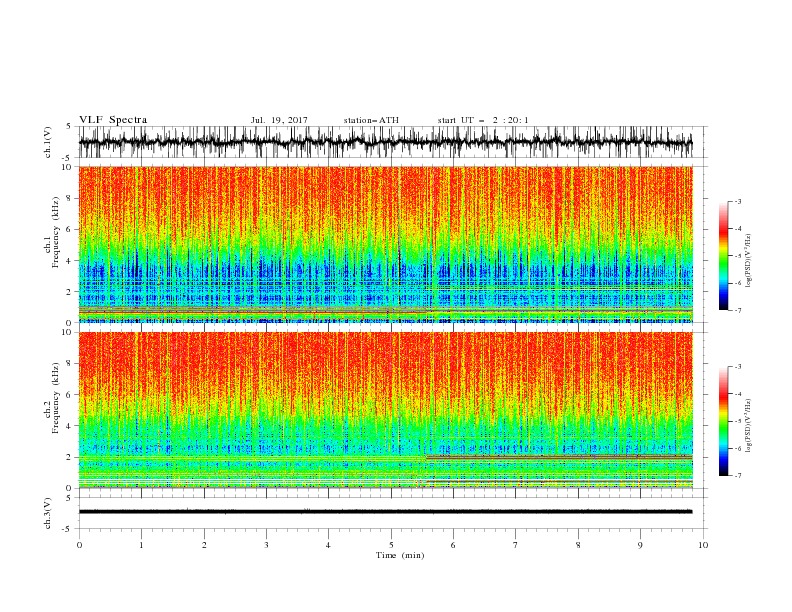Click the "start UT = 2:20:1" label
The image size is (792, 612).
coord(483,120)
